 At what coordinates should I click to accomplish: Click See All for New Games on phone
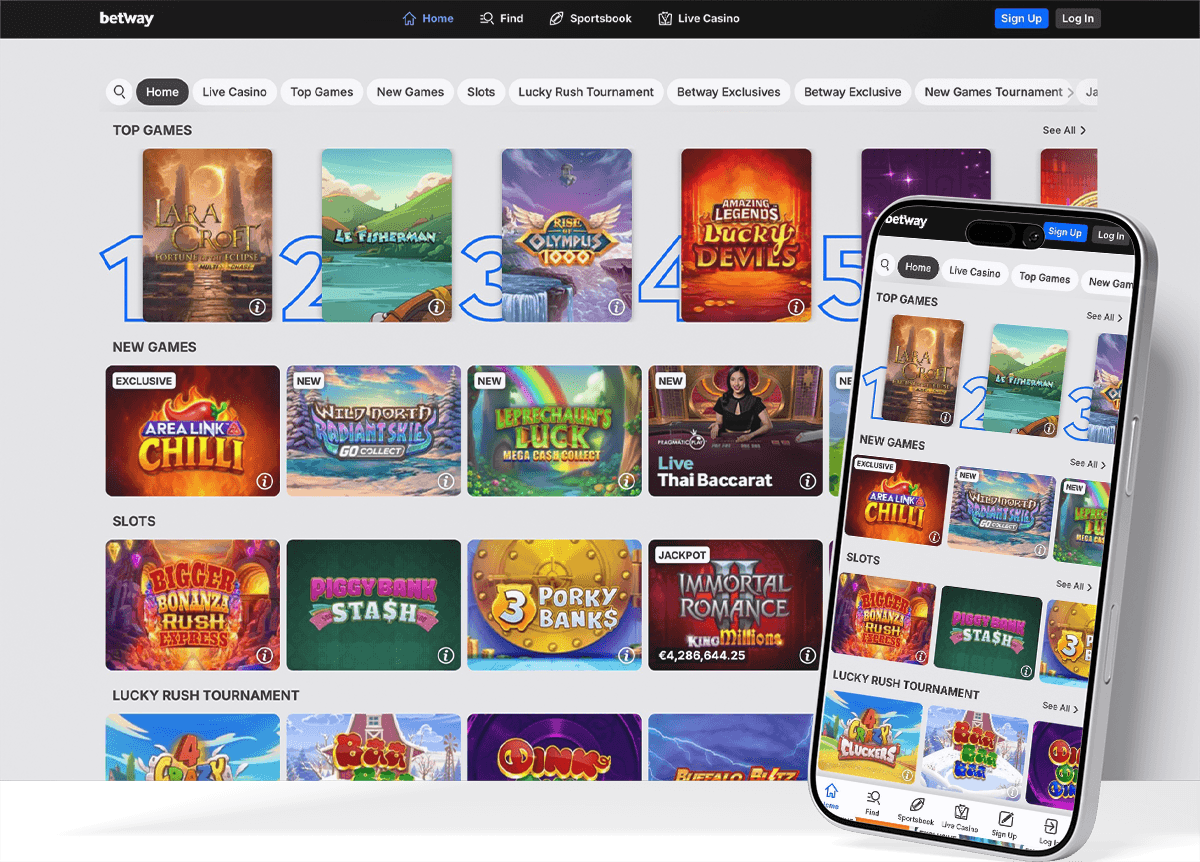pos(1088,464)
